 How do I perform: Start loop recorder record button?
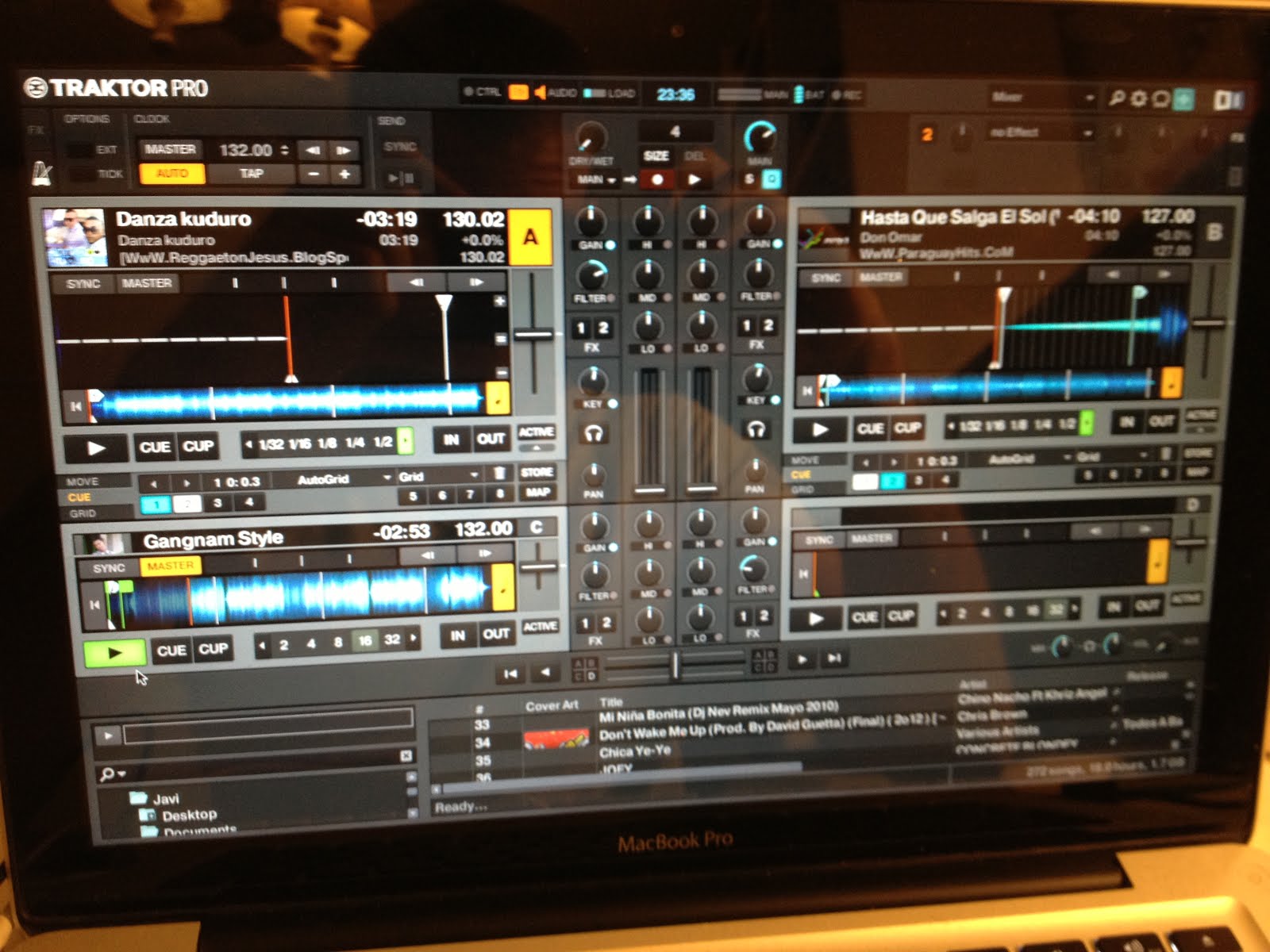tap(657, 179)
